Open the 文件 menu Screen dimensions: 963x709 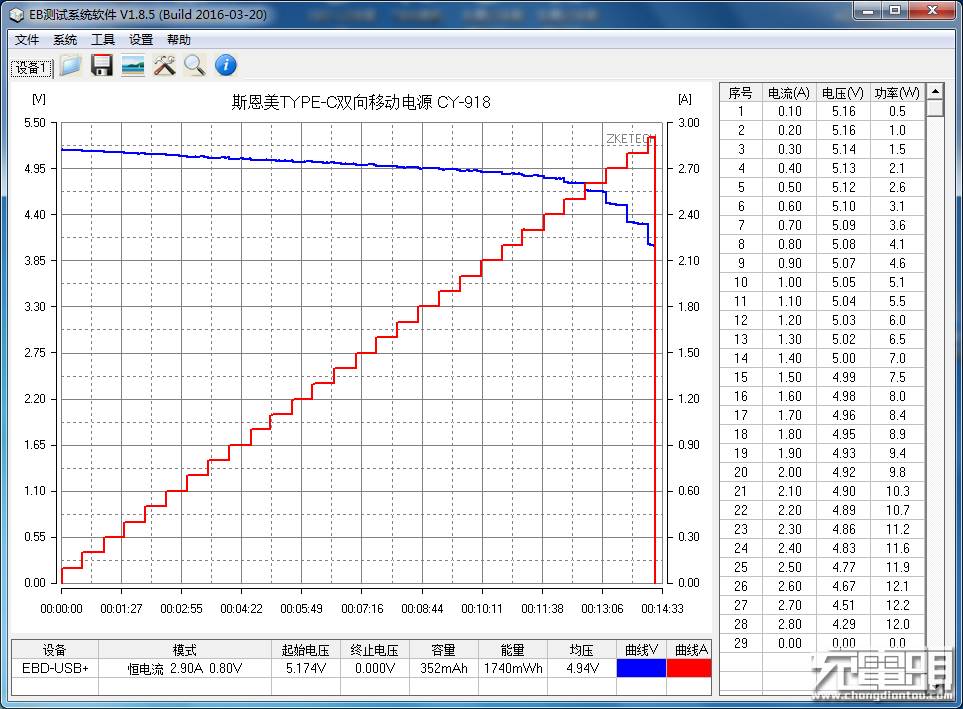coord(27,40)
